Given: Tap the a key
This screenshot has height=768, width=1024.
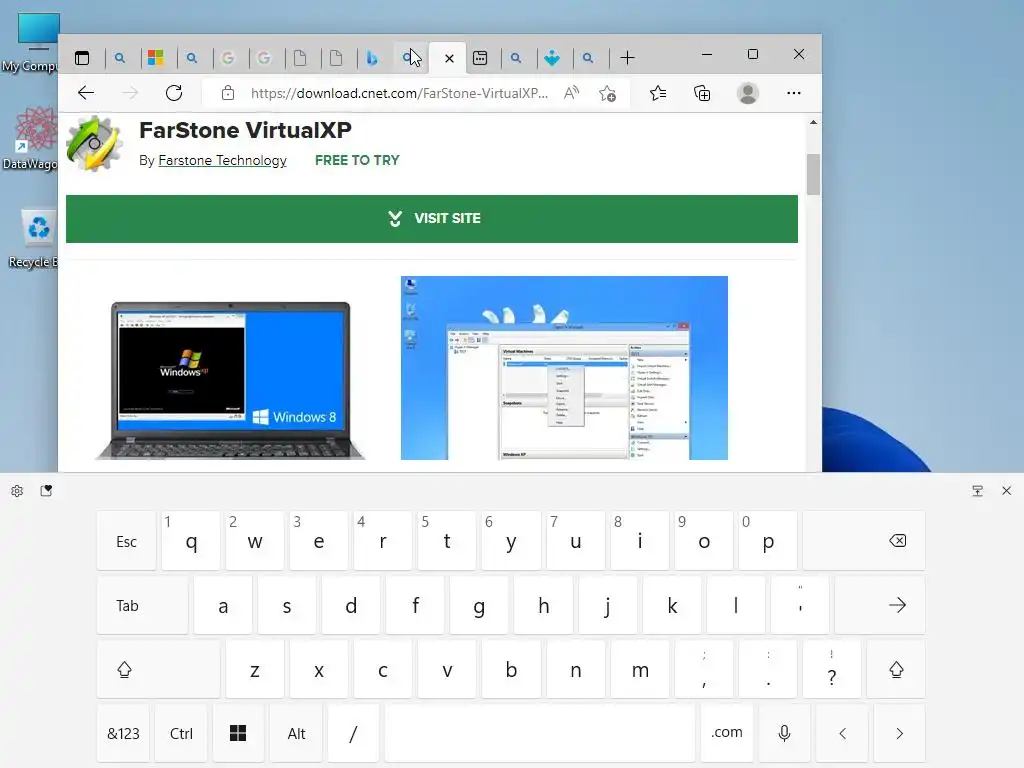Looking at the screenshot, I should [x=223, y=605].
